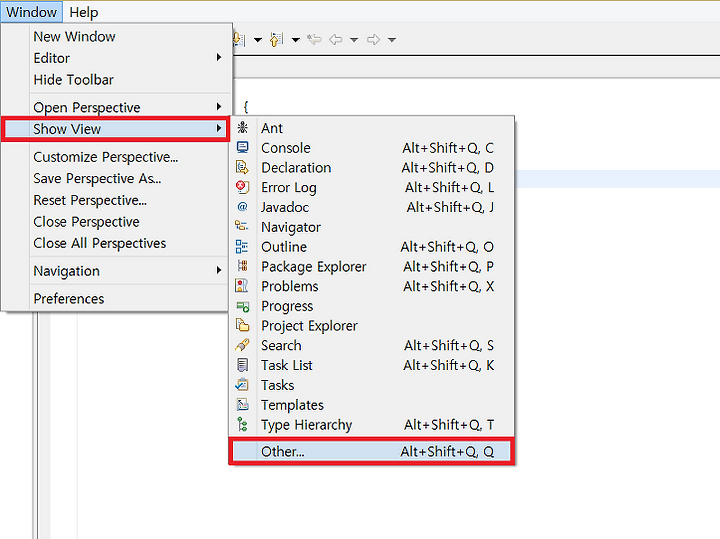This screenshot has width=720, height=539.
Task: Open the Help menu
Action: (x=84, y=12)
